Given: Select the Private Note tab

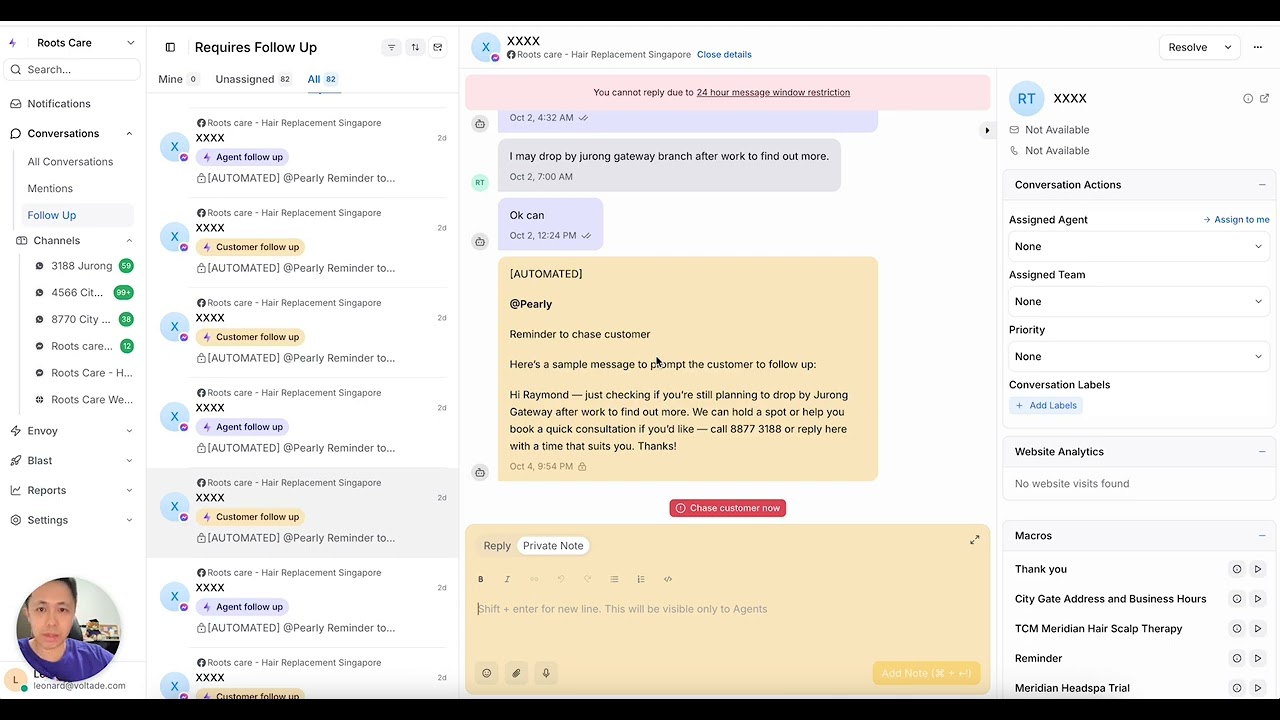Looking at the screenshot, I should (x=553, y=546).
